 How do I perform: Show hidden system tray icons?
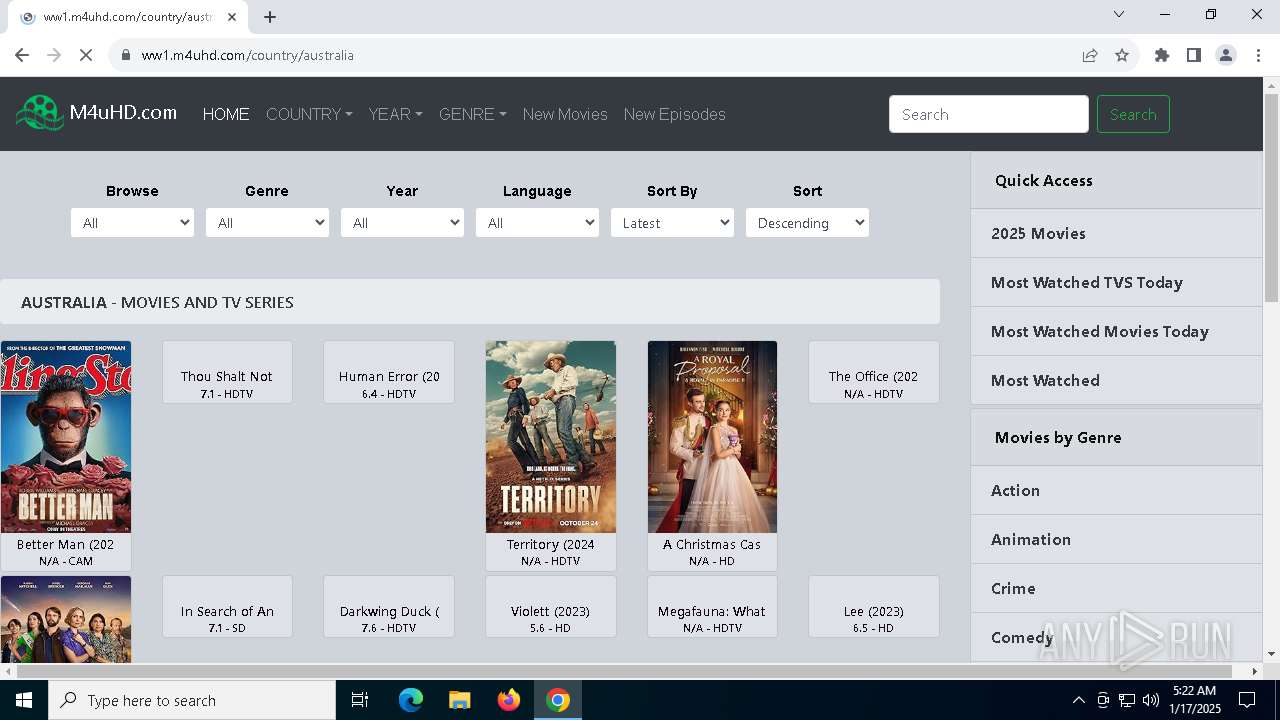pyautogui.click(x=1078, y=700)
